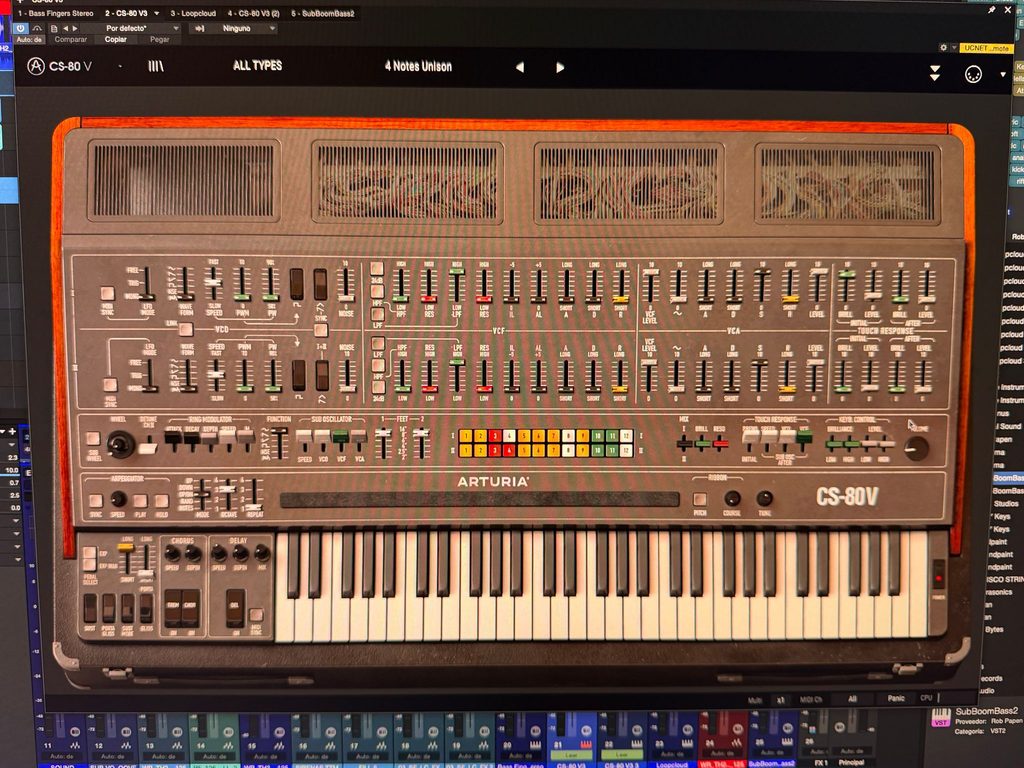Switch to '1 - Bass Fingers Stereo' tab
The height and width of the screenshot is (768, 1024).
coord(56,13)
